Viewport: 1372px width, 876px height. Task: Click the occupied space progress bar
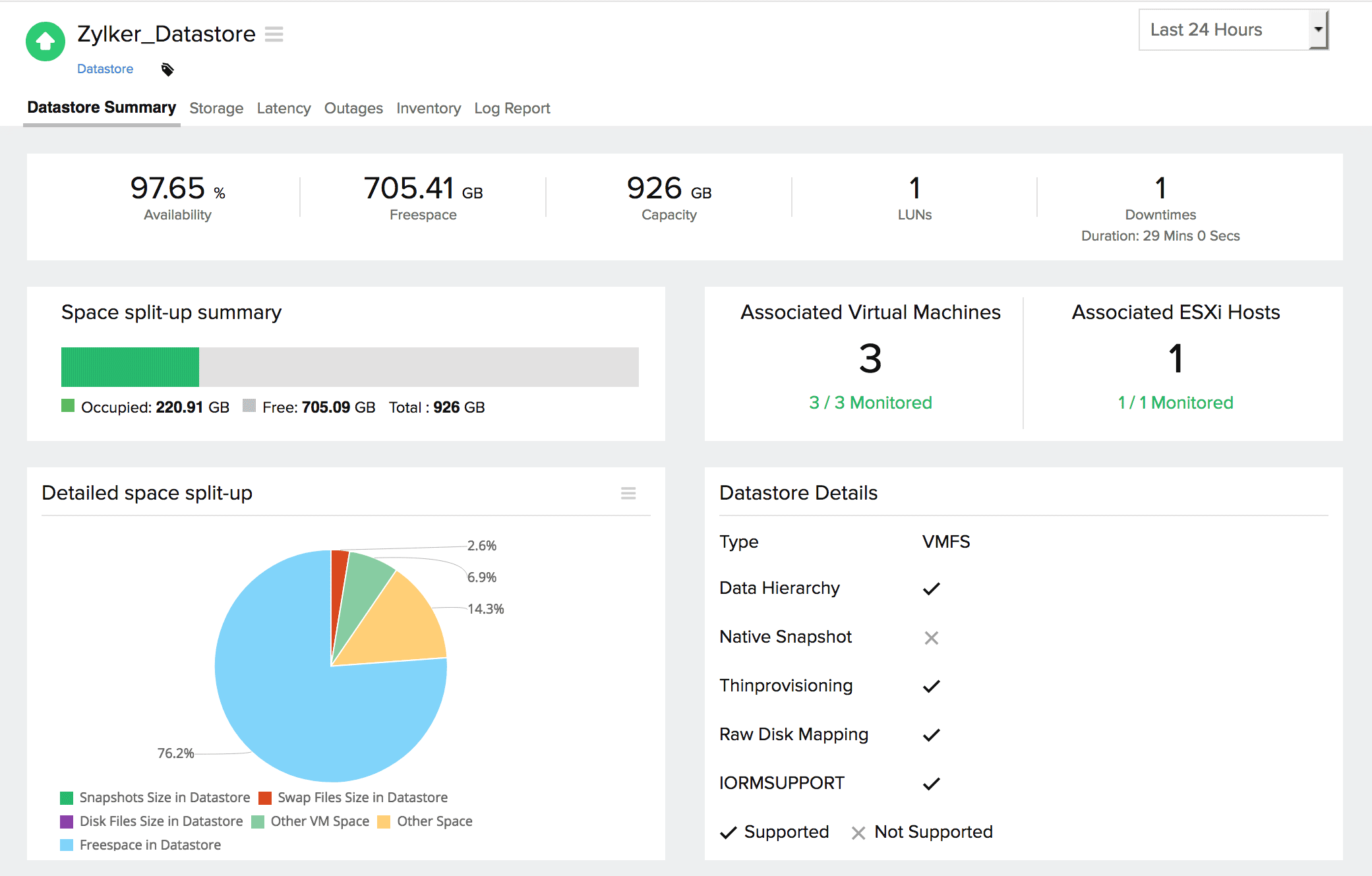tap(129, 366)
